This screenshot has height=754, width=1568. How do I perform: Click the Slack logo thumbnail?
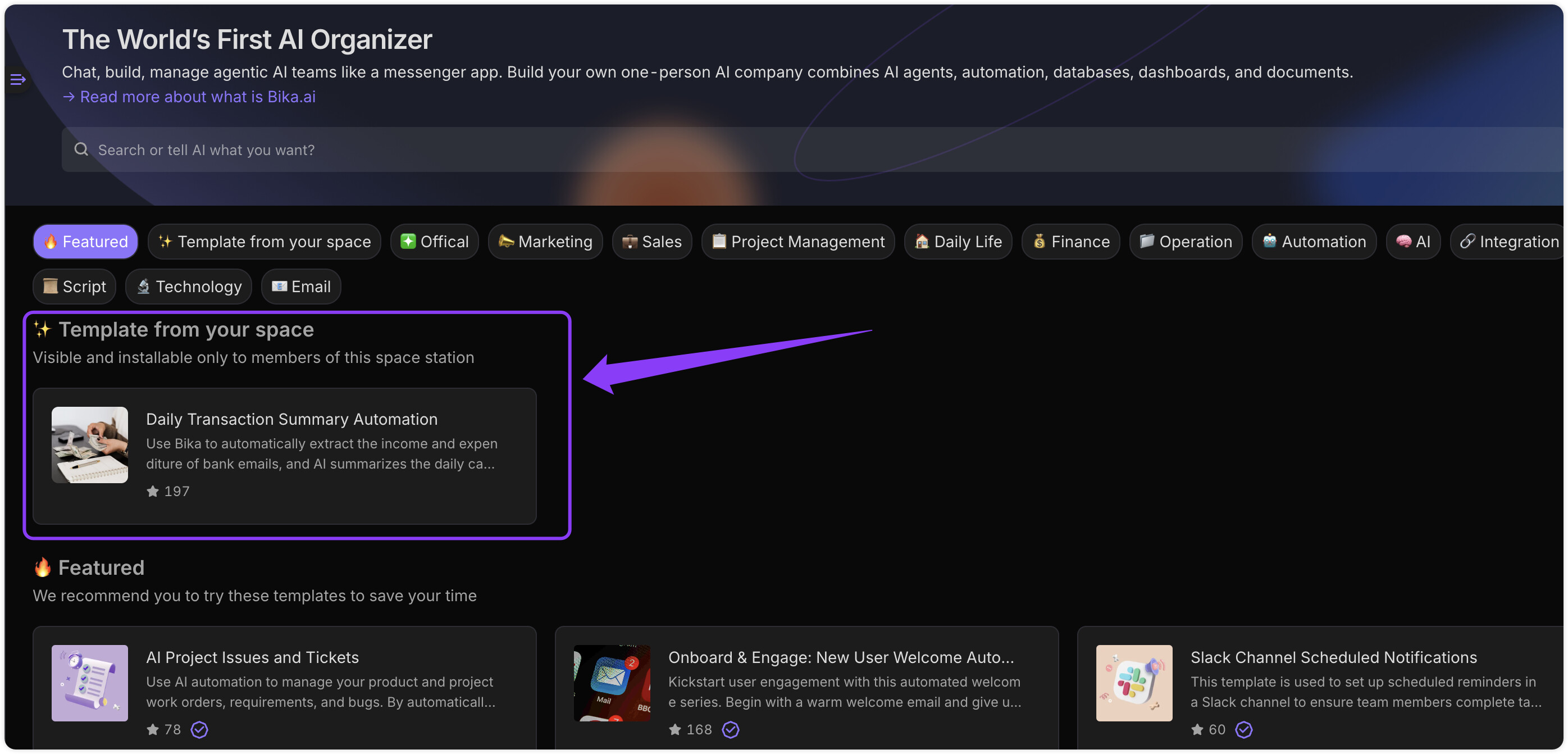pos(1134,683)
